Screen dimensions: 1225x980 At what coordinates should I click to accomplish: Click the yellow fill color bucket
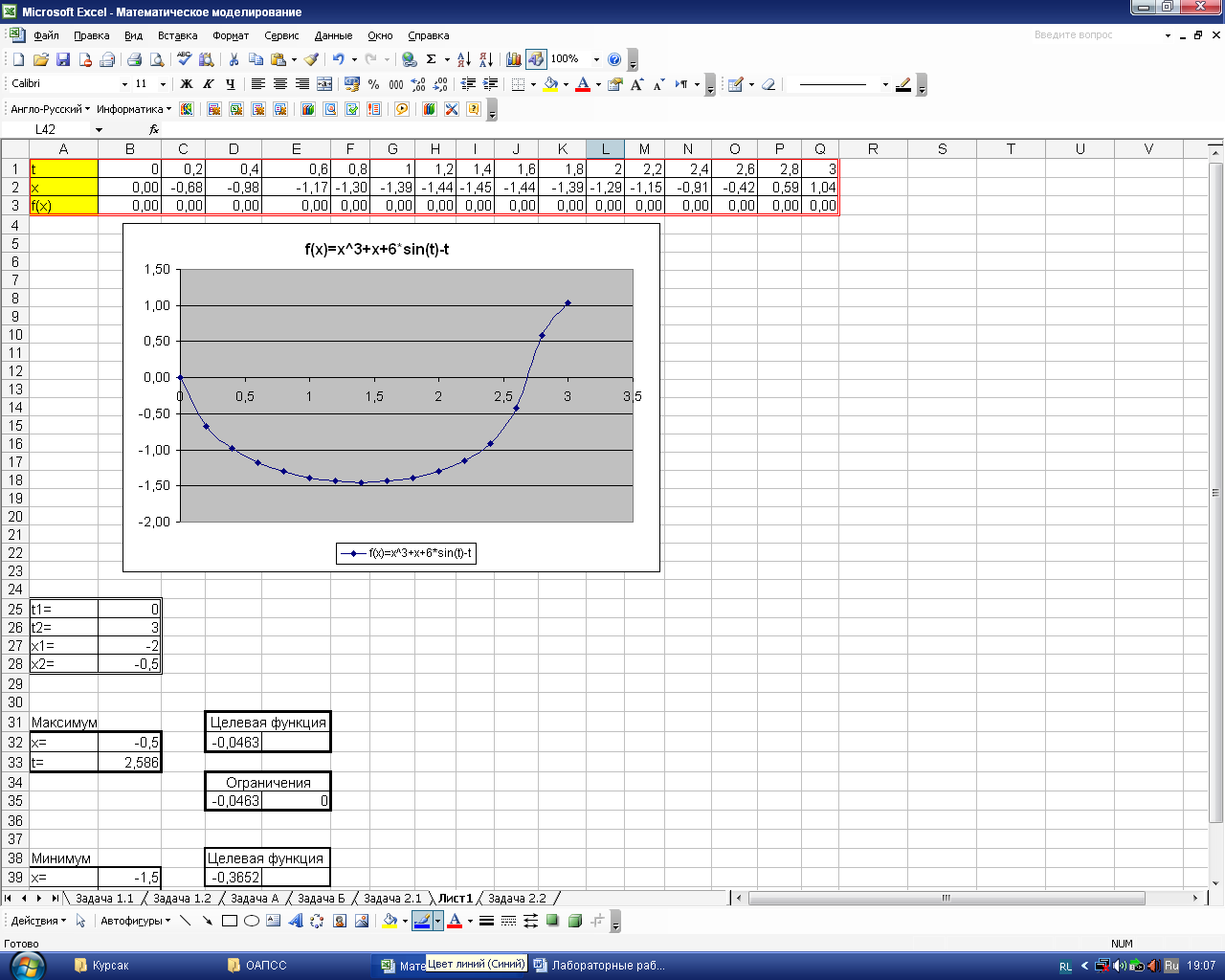[x=550, y=84]
